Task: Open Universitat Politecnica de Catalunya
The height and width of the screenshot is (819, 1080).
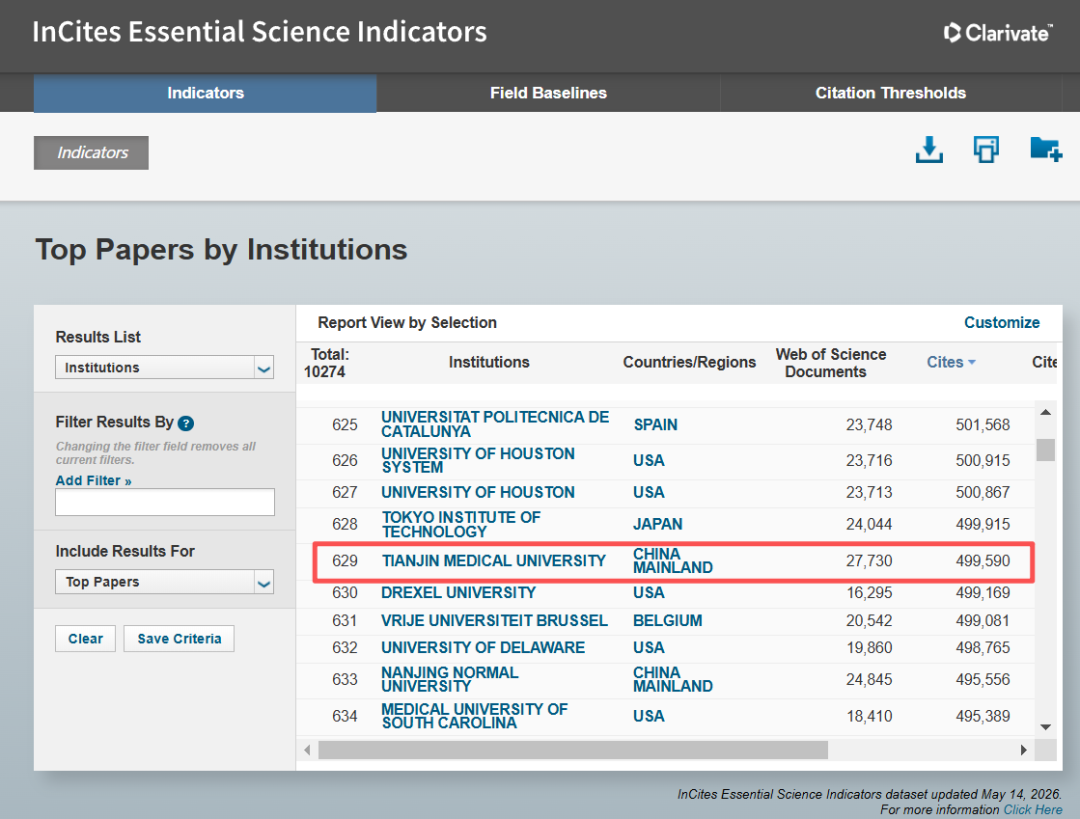Action: click(x=495, y=424)
